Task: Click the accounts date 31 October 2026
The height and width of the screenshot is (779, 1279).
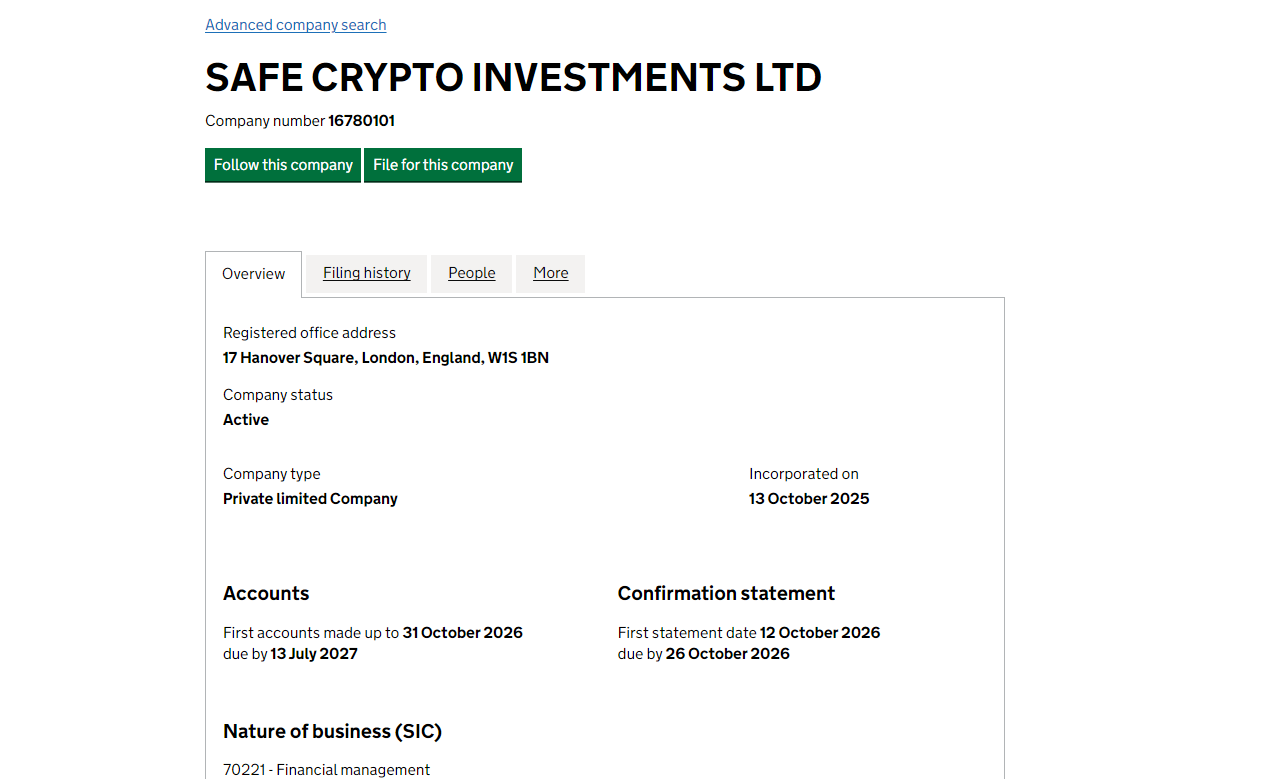Action: [462, 633]
